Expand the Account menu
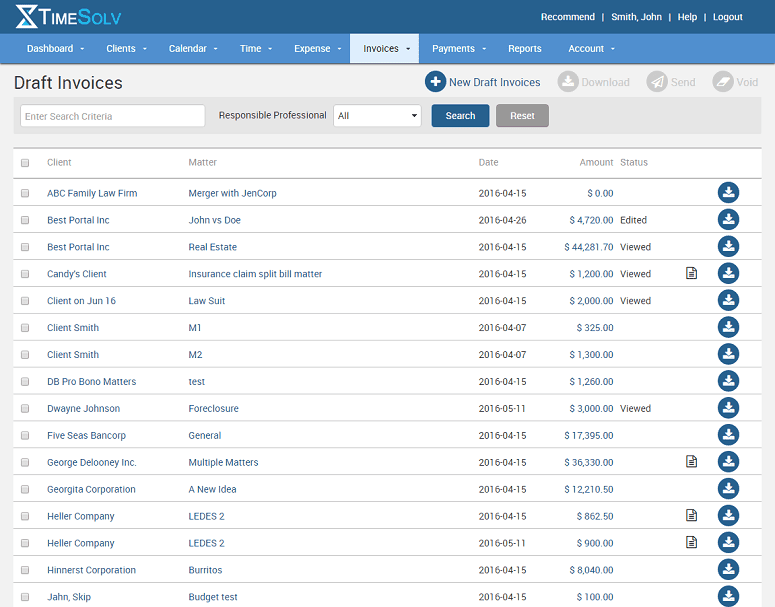 click(x=592, y=48)
